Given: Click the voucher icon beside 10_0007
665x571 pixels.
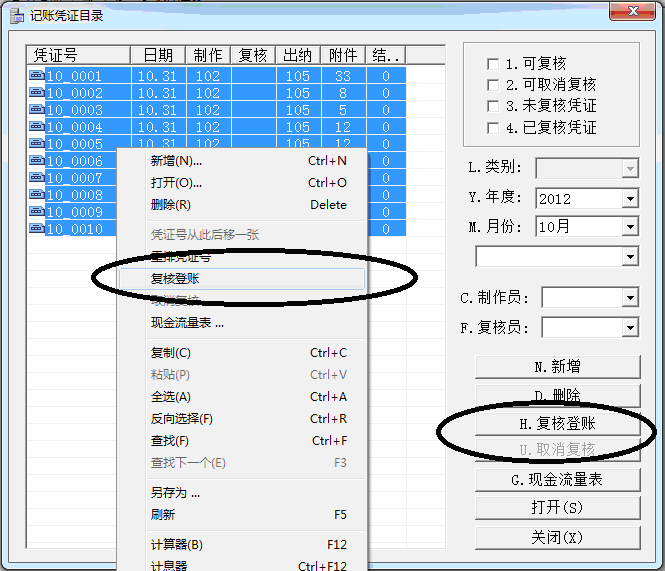Looking at the screenshot, I should click(x=37, y=178).
